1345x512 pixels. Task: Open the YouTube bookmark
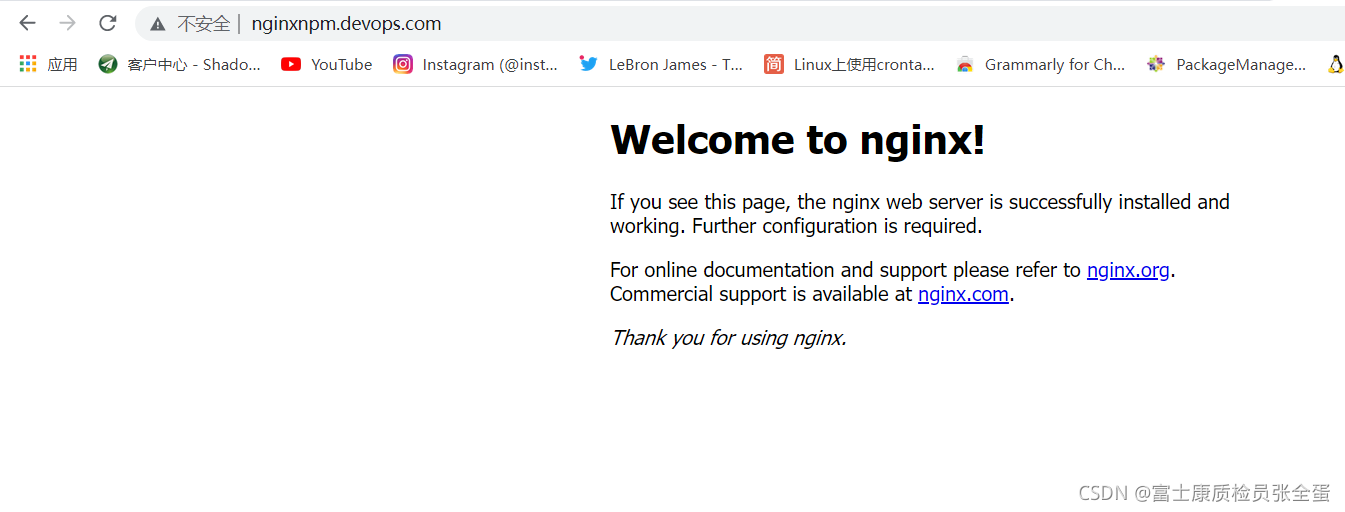click(x=327, y=64)
